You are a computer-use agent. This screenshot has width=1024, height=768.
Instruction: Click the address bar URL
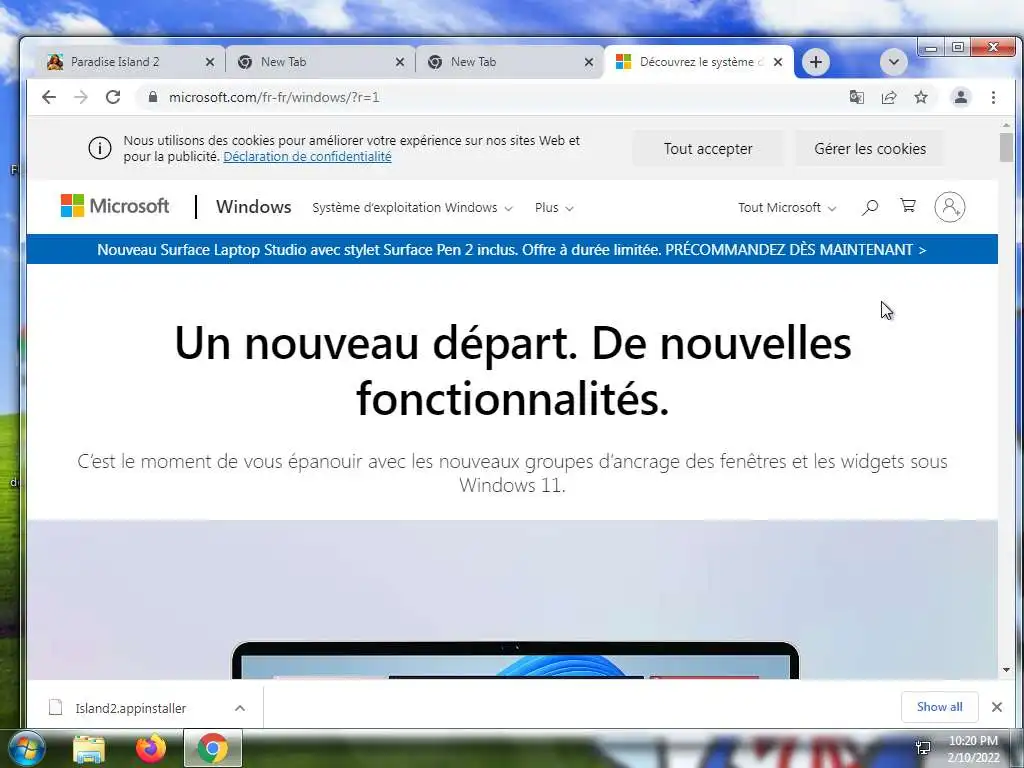274,97
